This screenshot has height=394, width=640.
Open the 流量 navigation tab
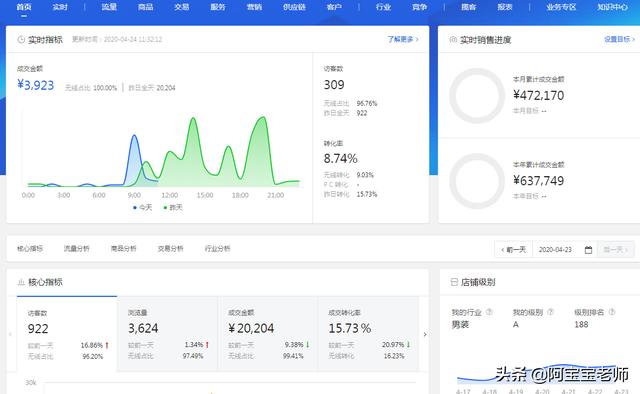point(109,7)
